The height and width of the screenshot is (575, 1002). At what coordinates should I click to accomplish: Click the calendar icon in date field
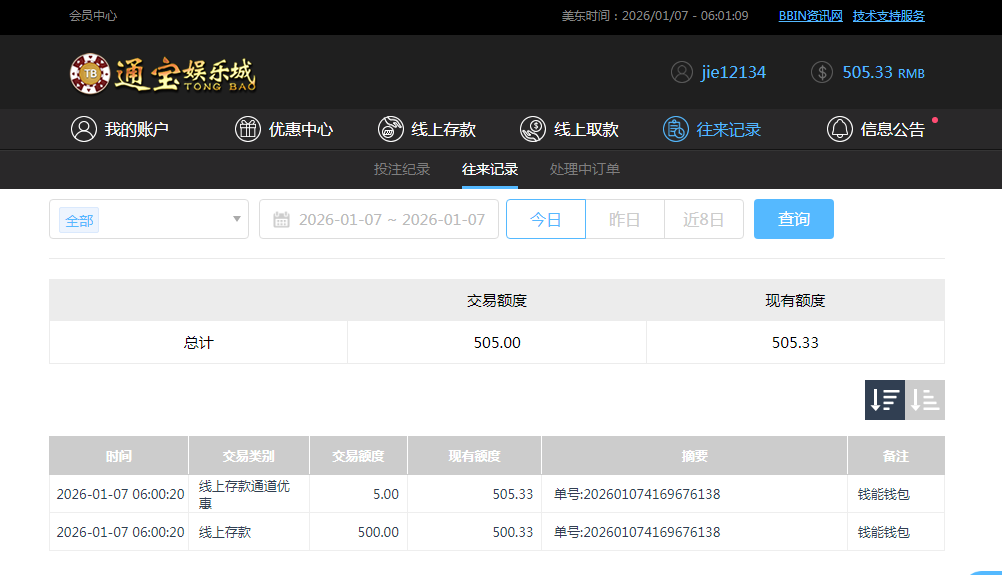pos(281,220)
